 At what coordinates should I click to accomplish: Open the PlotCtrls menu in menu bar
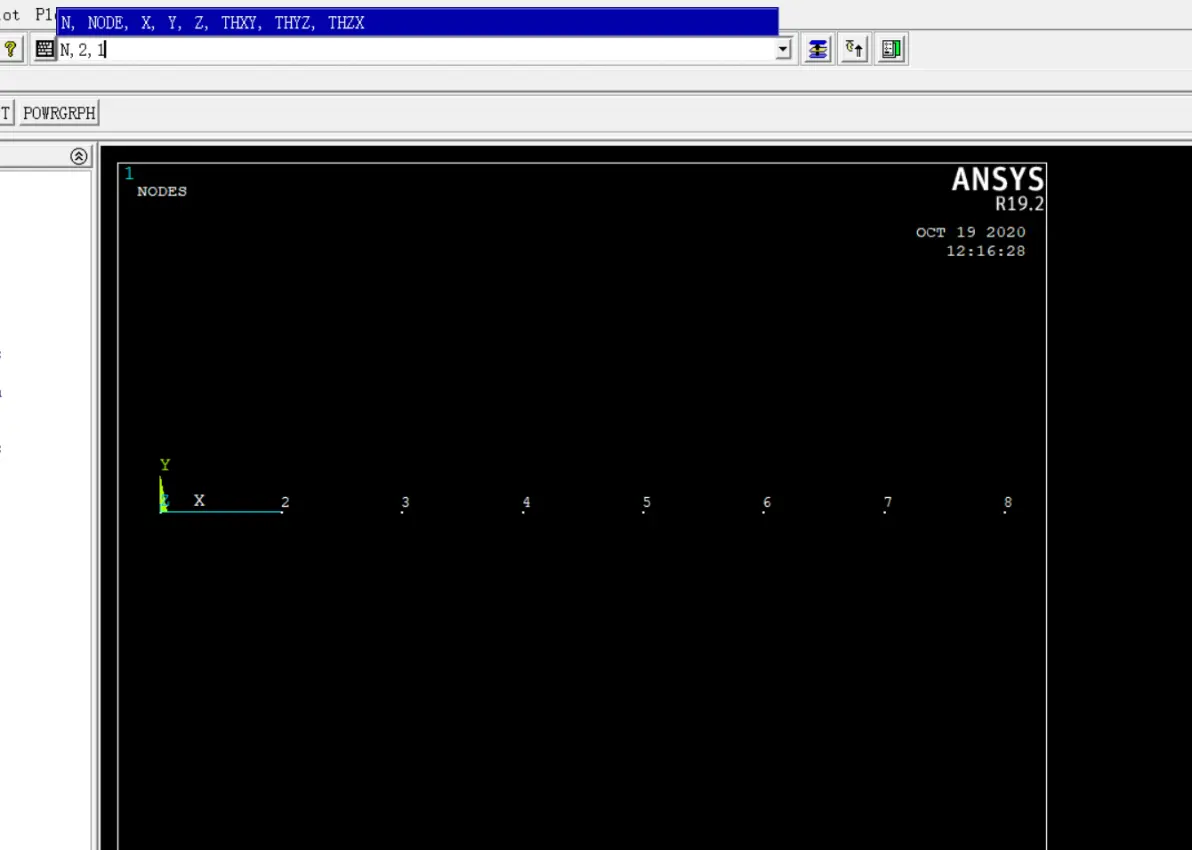point(44,15)
